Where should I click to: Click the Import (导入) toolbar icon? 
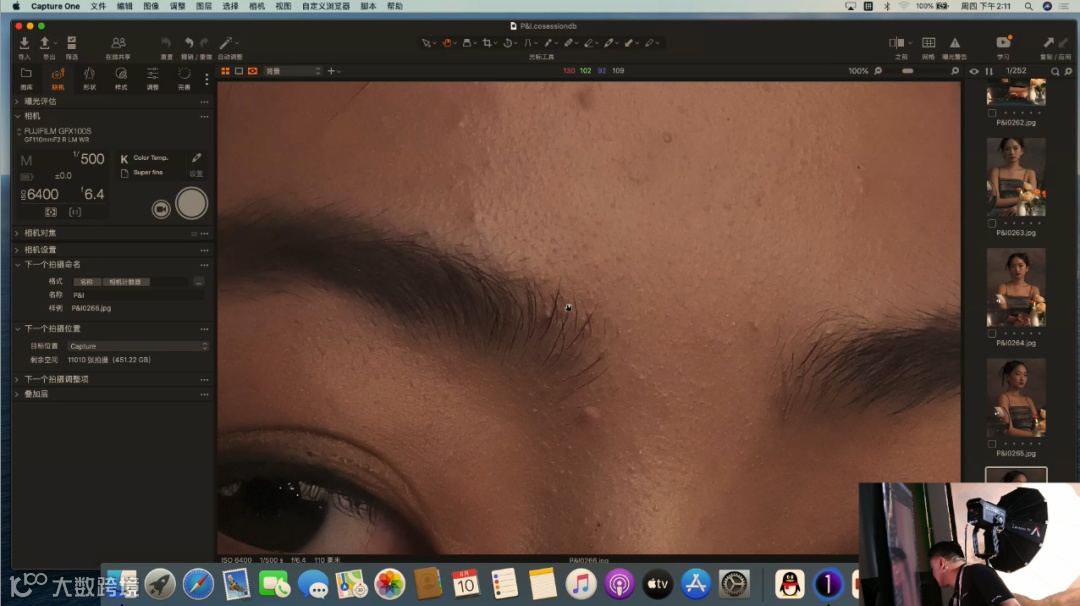[24, 43]
